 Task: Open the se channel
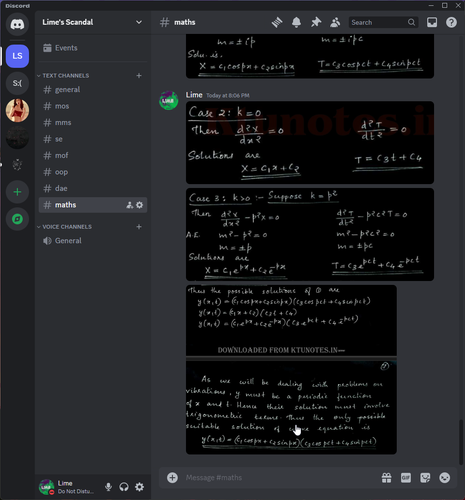pos(93,139)
